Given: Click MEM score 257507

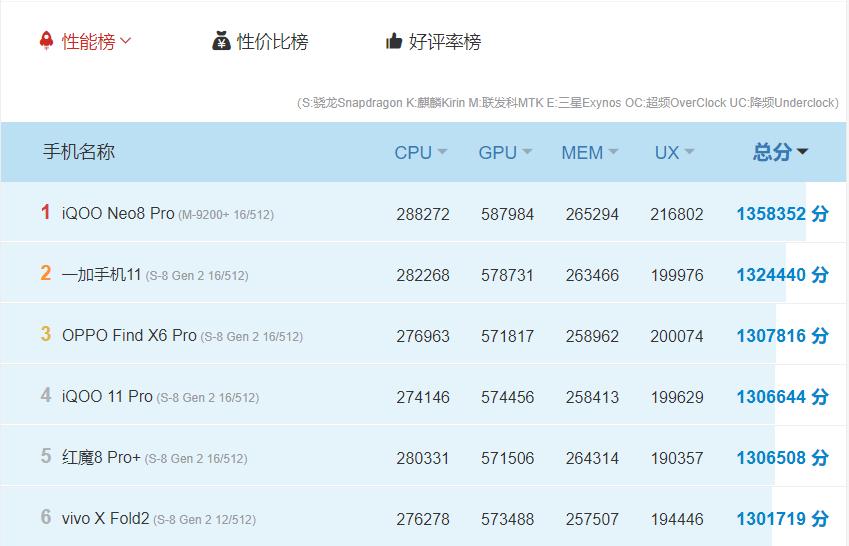Looking at the screenshot, I should tap(592, 519).
